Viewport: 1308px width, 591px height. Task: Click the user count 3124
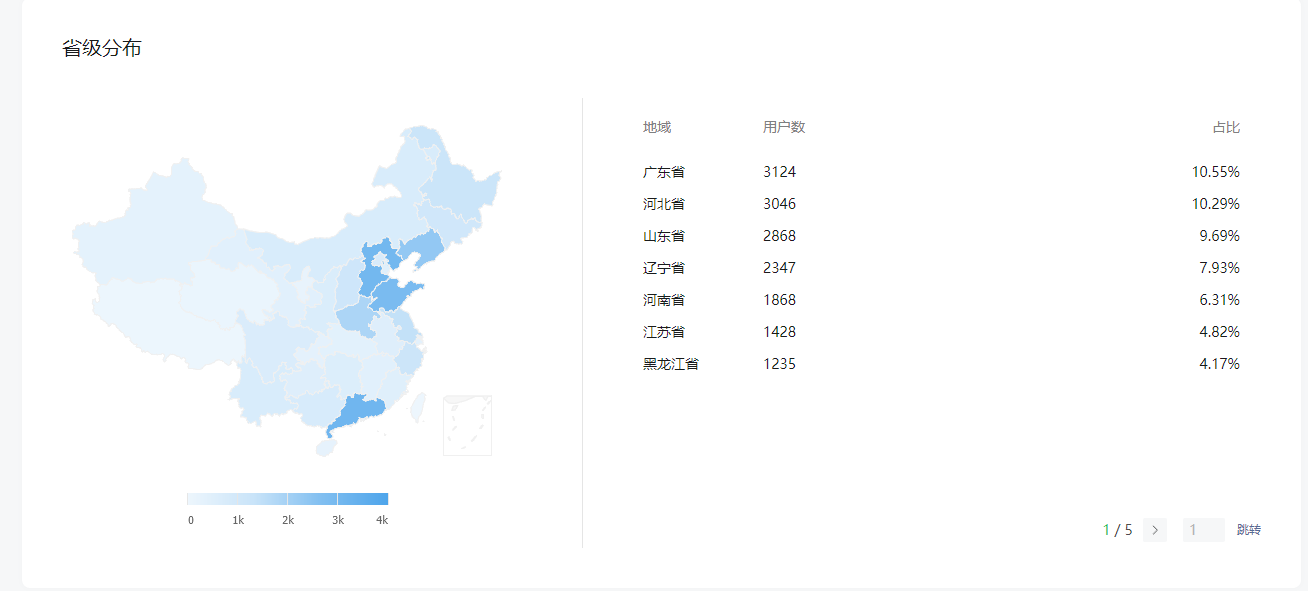pos(780,172)
